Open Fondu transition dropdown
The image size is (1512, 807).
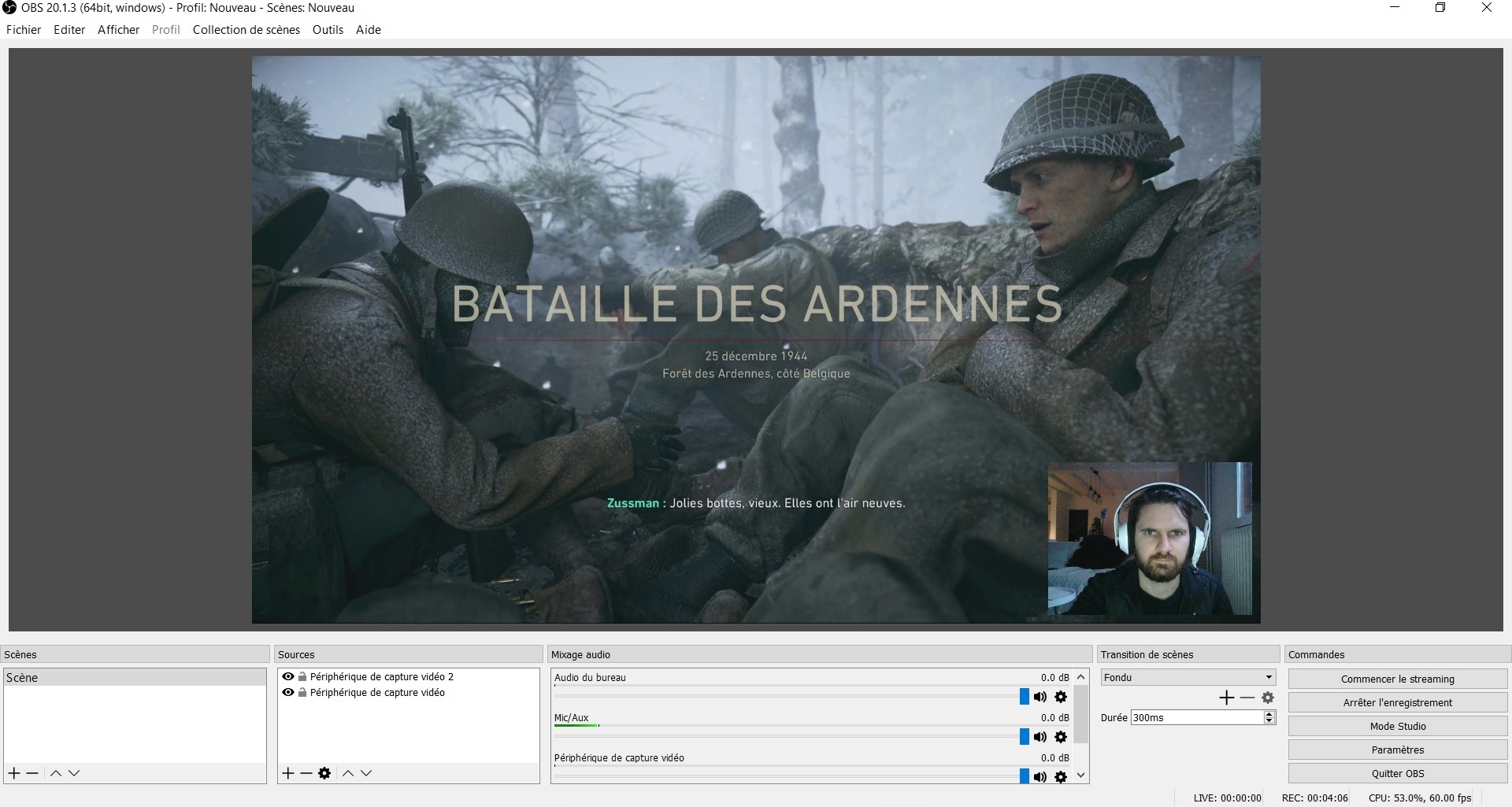(x=1188, y=677)
